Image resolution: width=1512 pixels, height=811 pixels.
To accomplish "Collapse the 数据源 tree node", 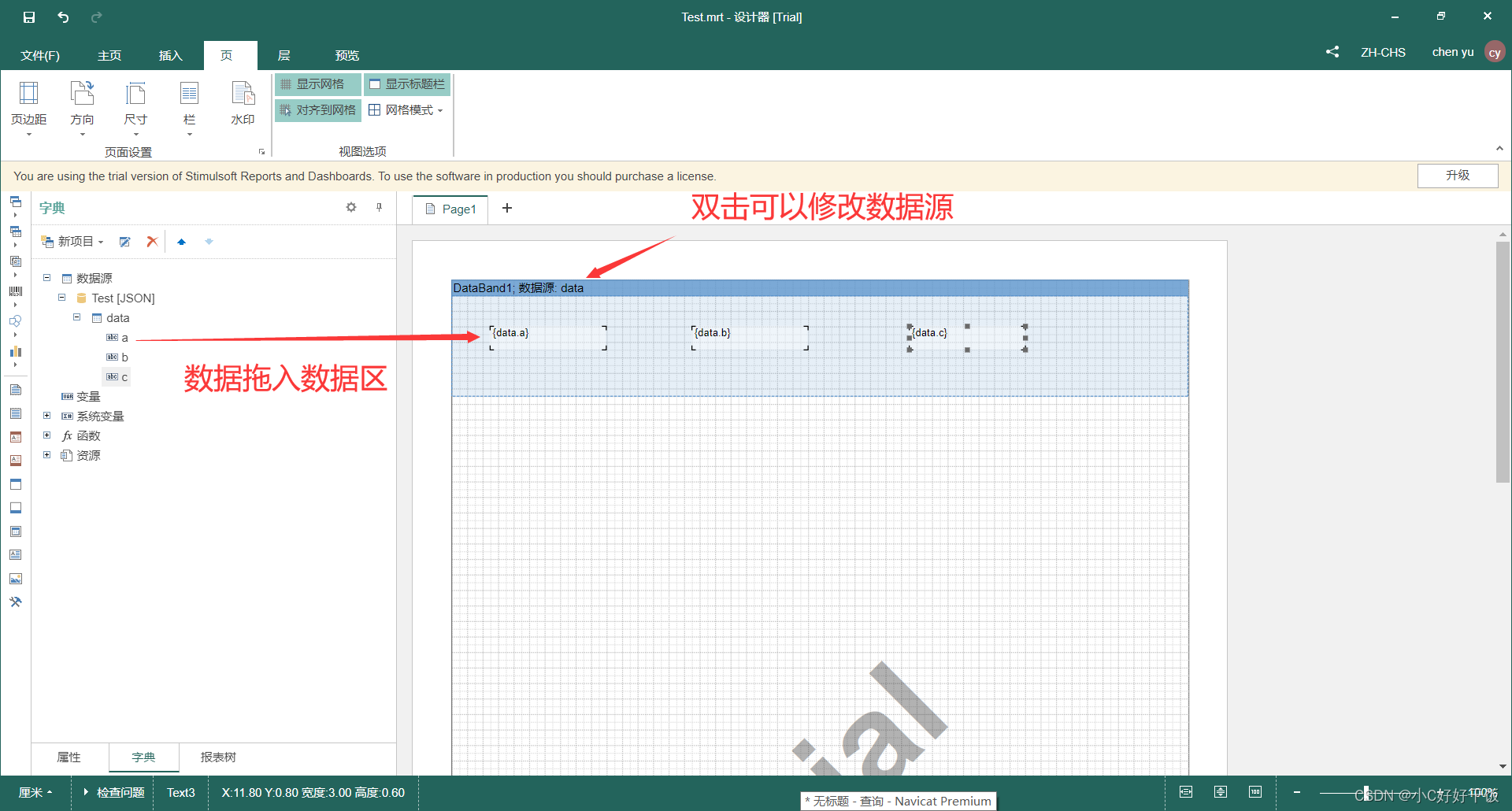I will 46,278.
